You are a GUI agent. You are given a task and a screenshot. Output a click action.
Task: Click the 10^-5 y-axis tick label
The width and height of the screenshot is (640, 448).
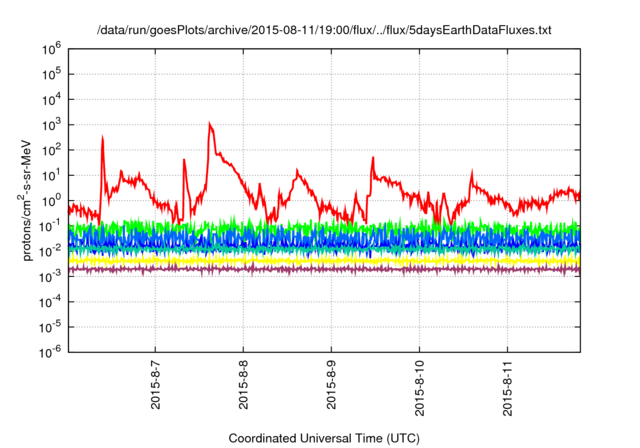coord(51,327)
